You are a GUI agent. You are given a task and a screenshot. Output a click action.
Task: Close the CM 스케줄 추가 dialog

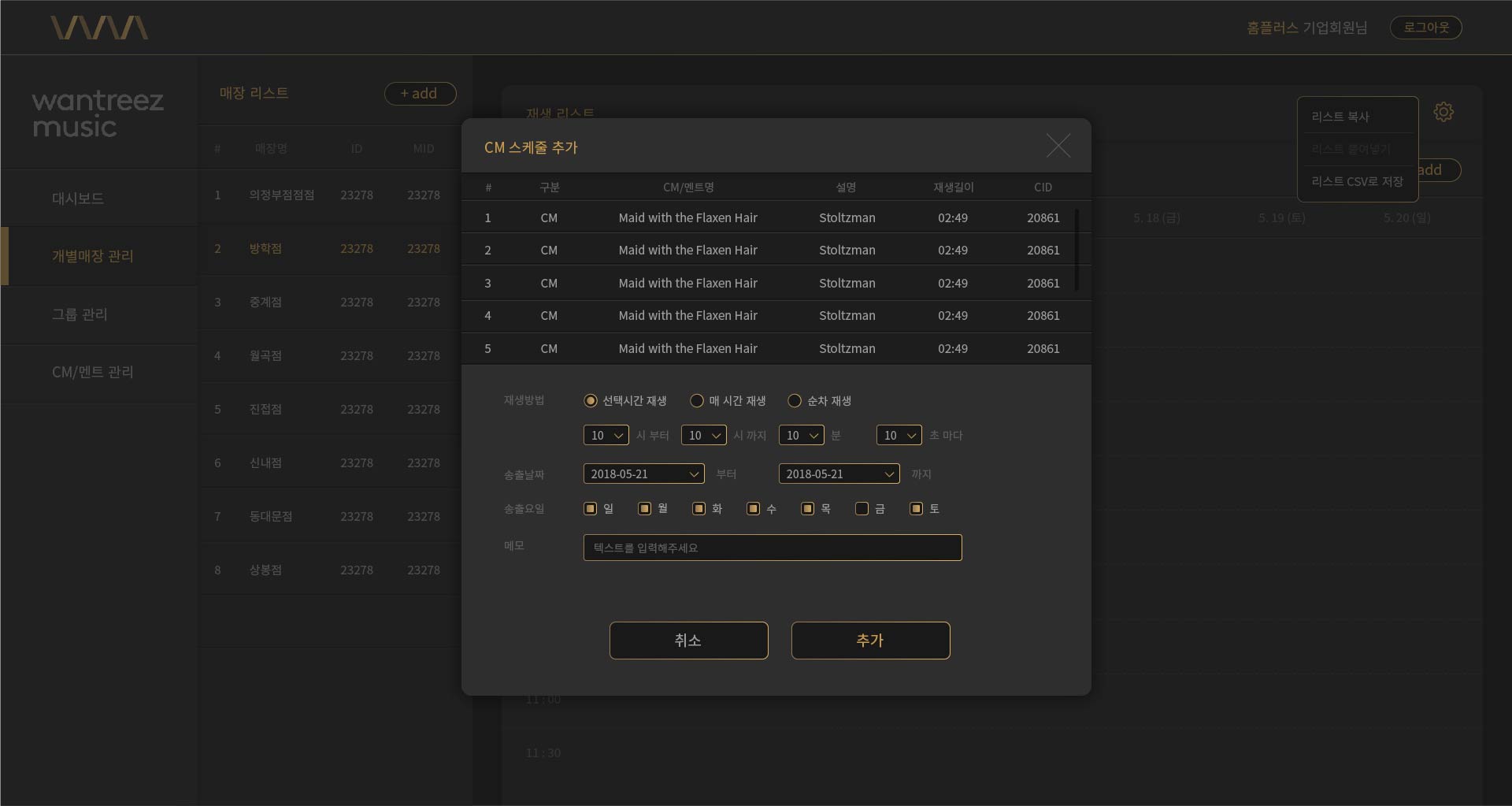coord(1058,146)
